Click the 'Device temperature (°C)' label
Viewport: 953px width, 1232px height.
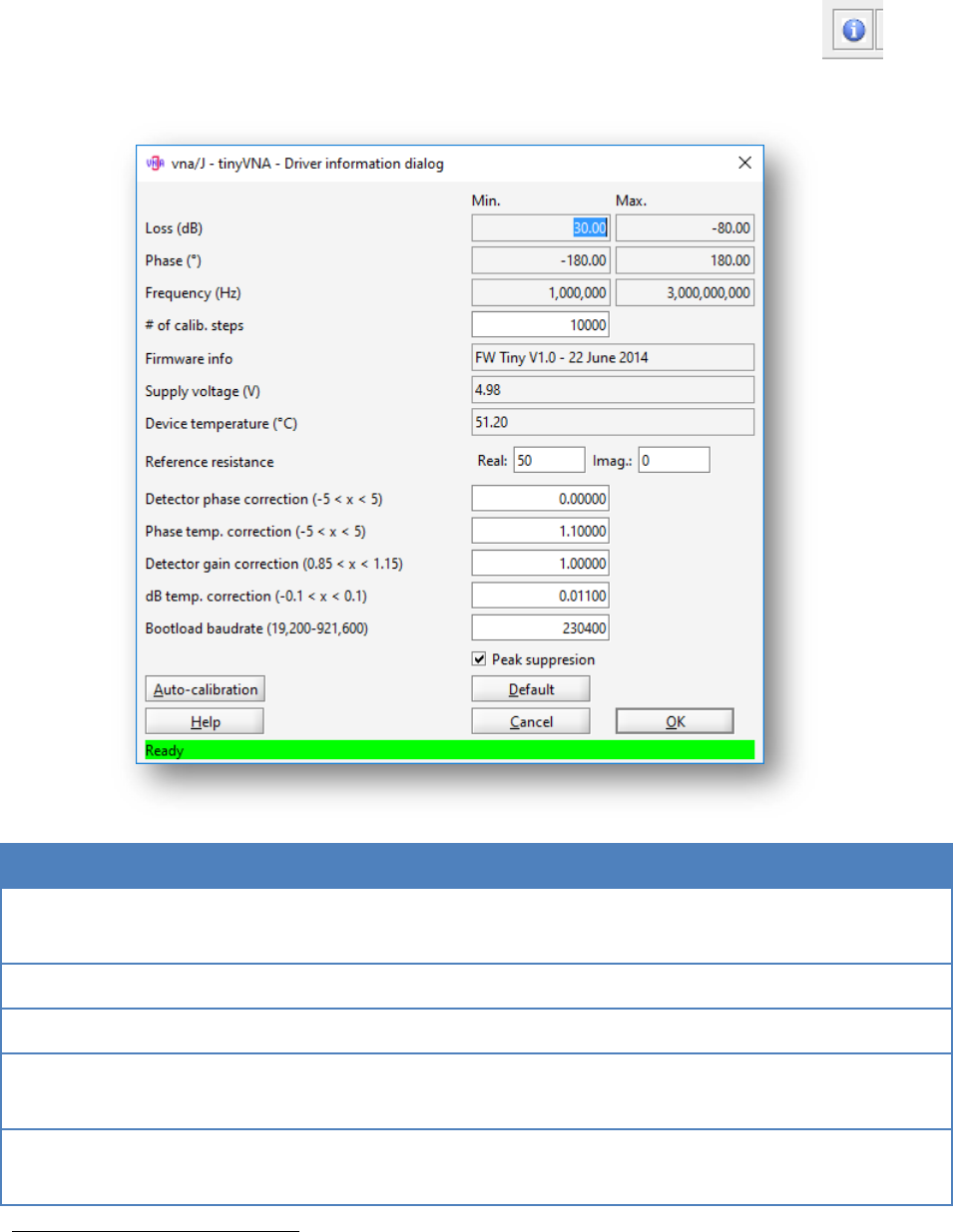click(x=222, y=423)
